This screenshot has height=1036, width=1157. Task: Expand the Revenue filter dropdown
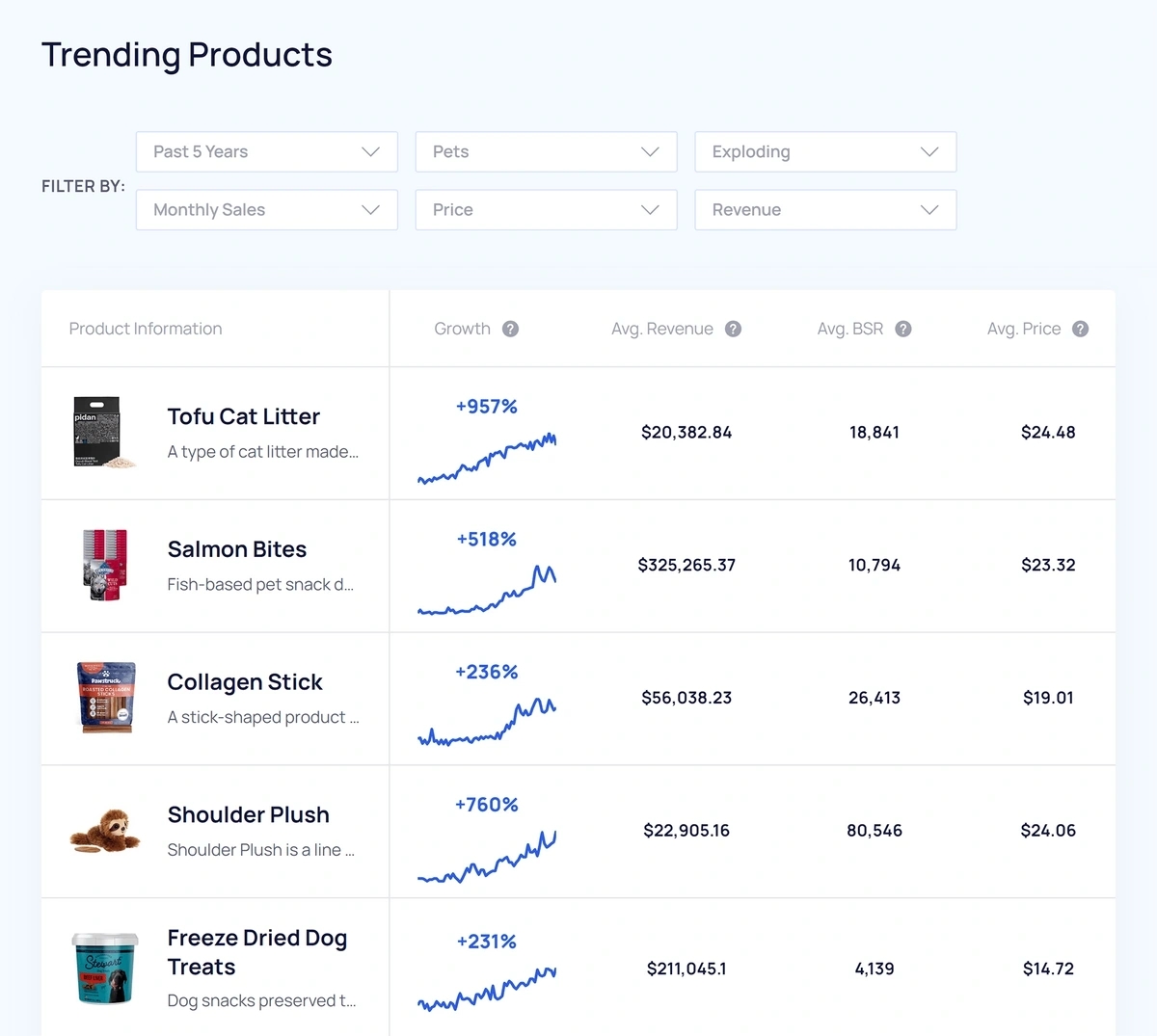pos(825,210)
